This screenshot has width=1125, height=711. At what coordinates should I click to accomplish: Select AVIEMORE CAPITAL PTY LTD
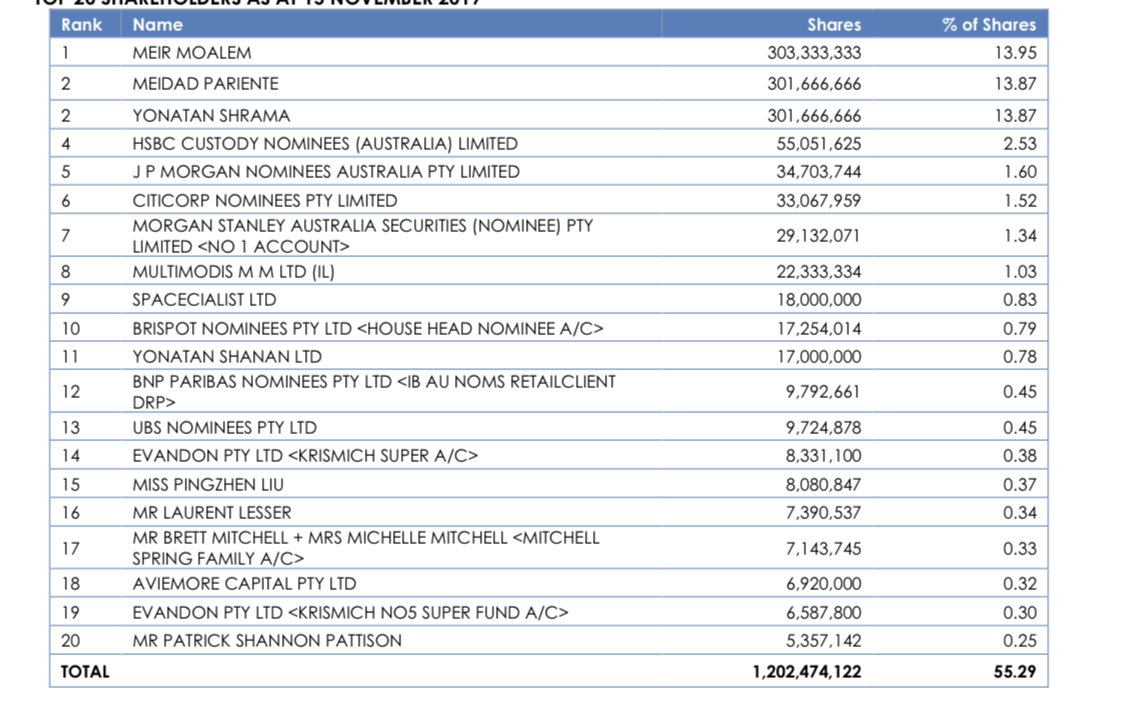coord(244,584)
